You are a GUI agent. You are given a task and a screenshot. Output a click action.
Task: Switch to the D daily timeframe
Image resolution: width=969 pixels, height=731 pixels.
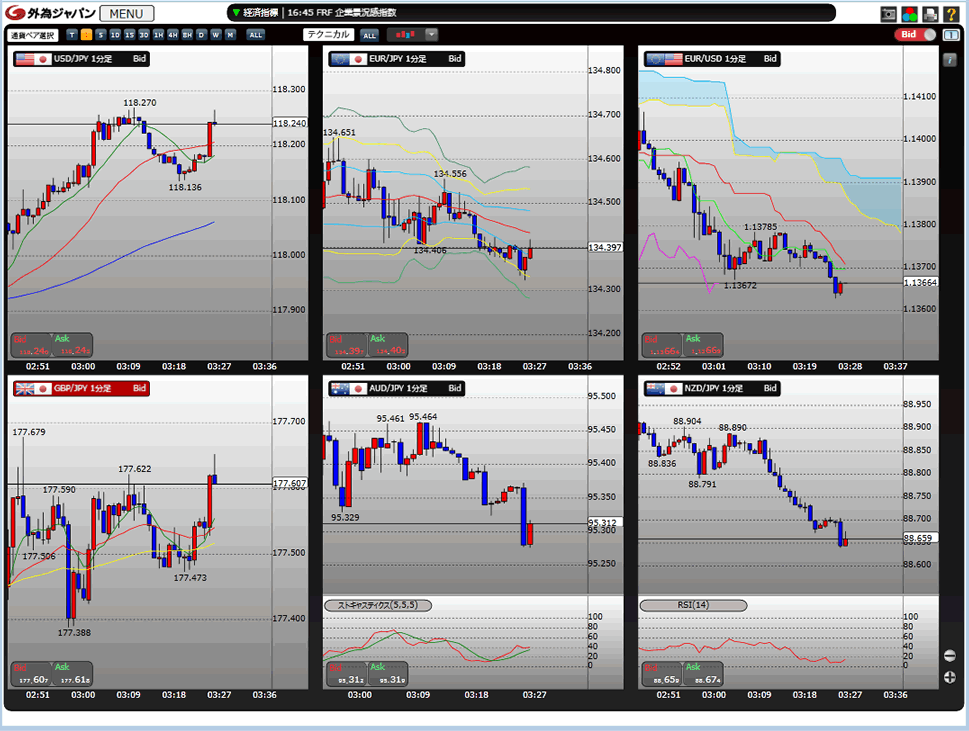click(201, 35)
